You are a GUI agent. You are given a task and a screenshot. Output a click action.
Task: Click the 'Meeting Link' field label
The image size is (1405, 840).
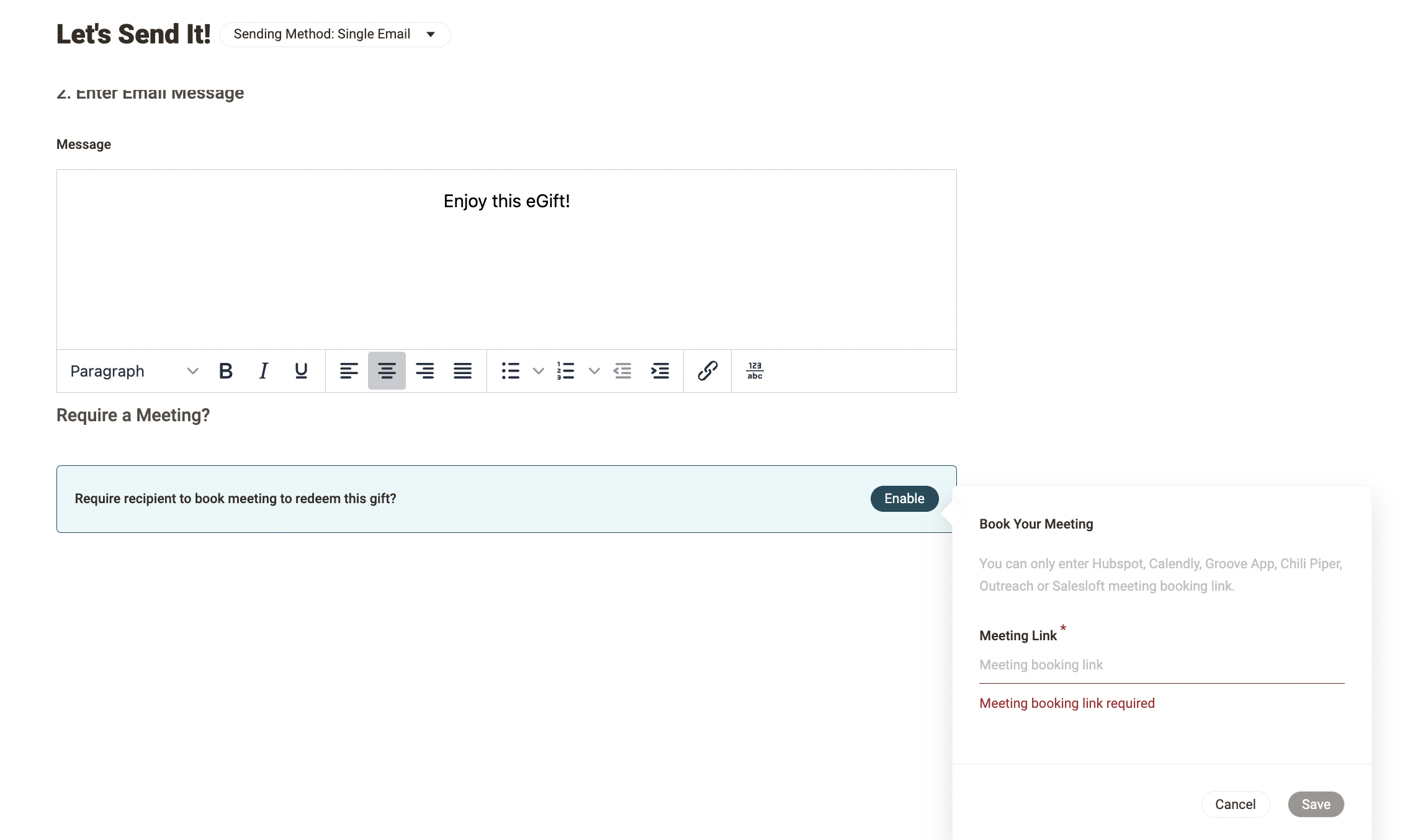tap(1018, 636)
